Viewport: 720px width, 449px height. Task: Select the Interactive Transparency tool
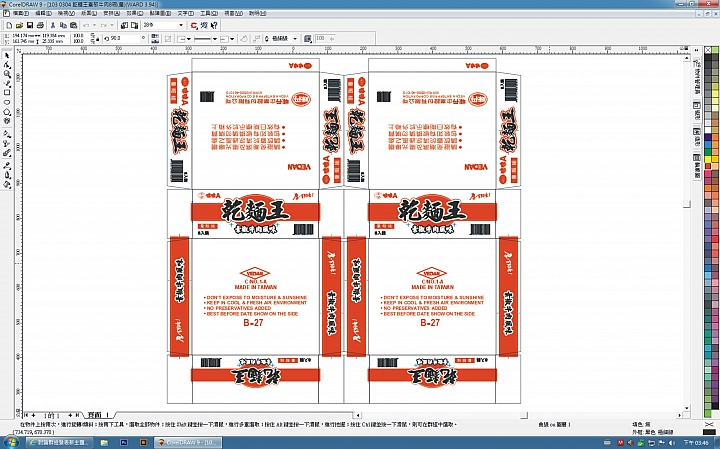[x=7, y=144]
